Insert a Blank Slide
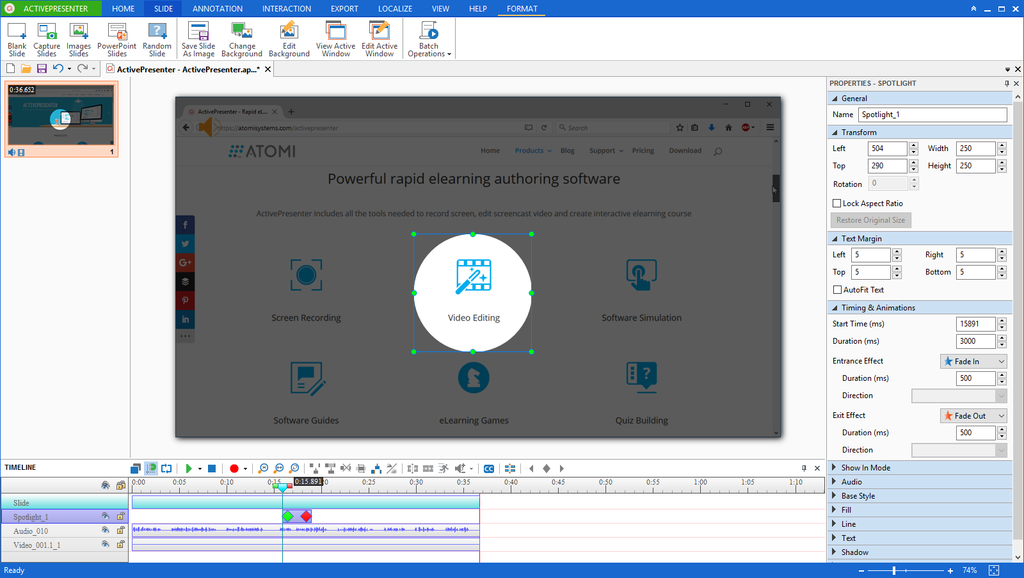 tap(17, 39)
